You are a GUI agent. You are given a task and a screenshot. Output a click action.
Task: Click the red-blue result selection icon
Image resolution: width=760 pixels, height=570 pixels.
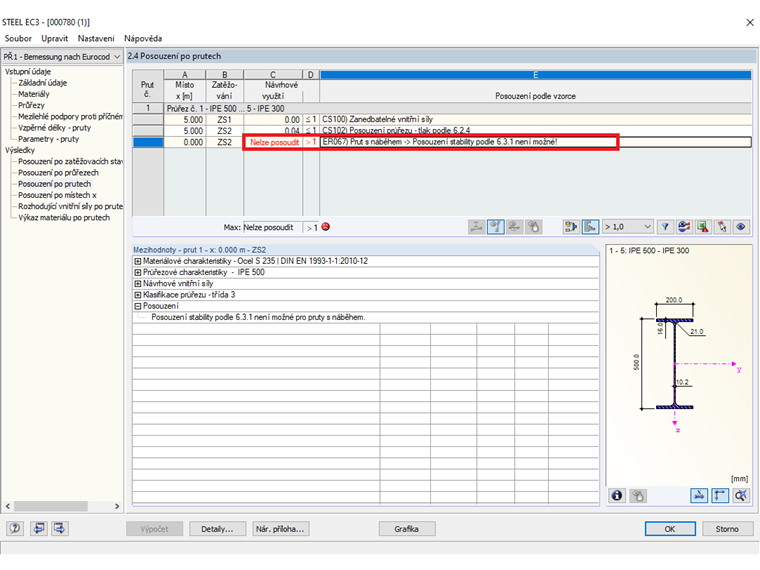[684, 227]
